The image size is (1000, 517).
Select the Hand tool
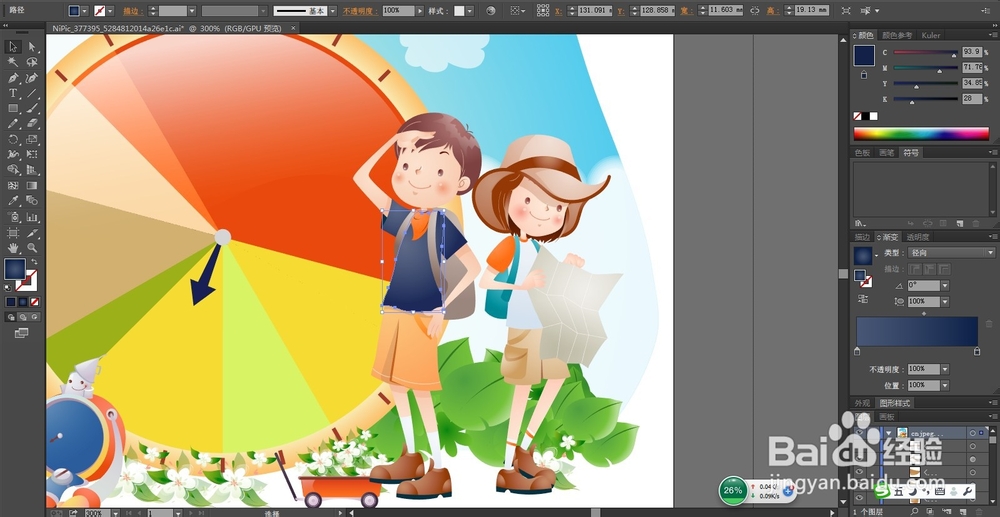13,248
